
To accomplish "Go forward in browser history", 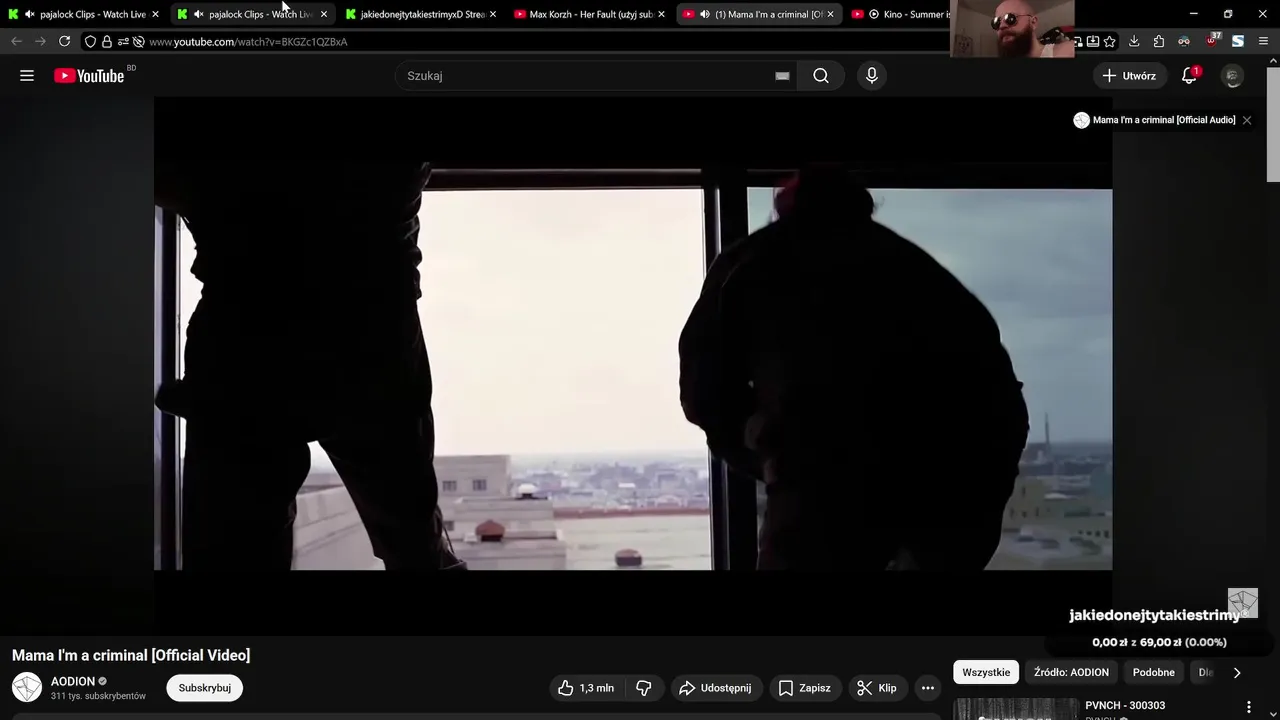I will point(40,41).
